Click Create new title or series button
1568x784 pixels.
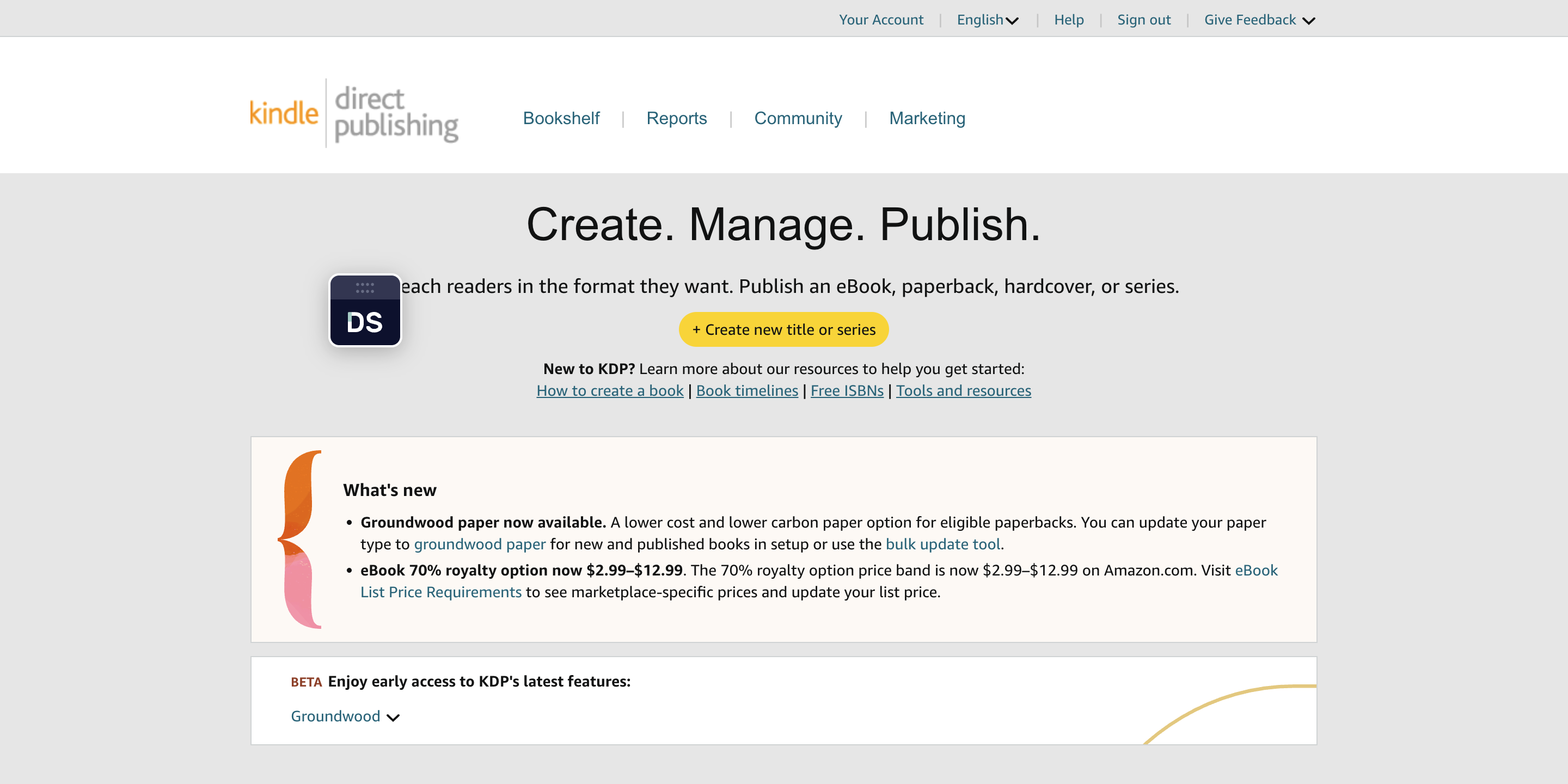point(784,329)
